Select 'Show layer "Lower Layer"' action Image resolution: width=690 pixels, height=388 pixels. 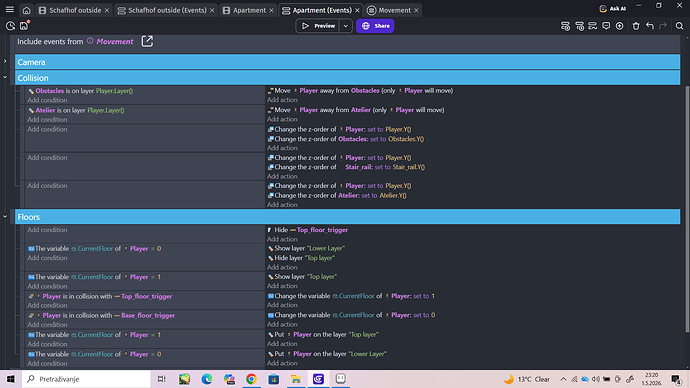[306, 249]
